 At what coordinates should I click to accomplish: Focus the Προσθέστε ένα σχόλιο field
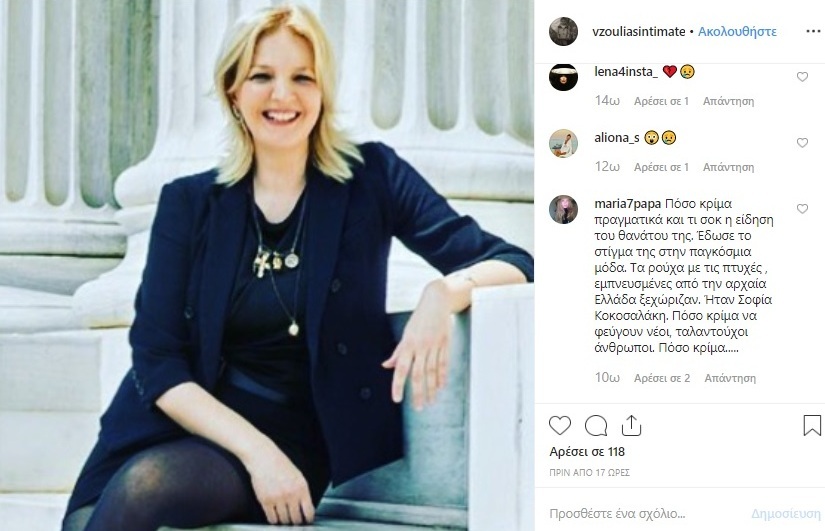click(645, 513)
